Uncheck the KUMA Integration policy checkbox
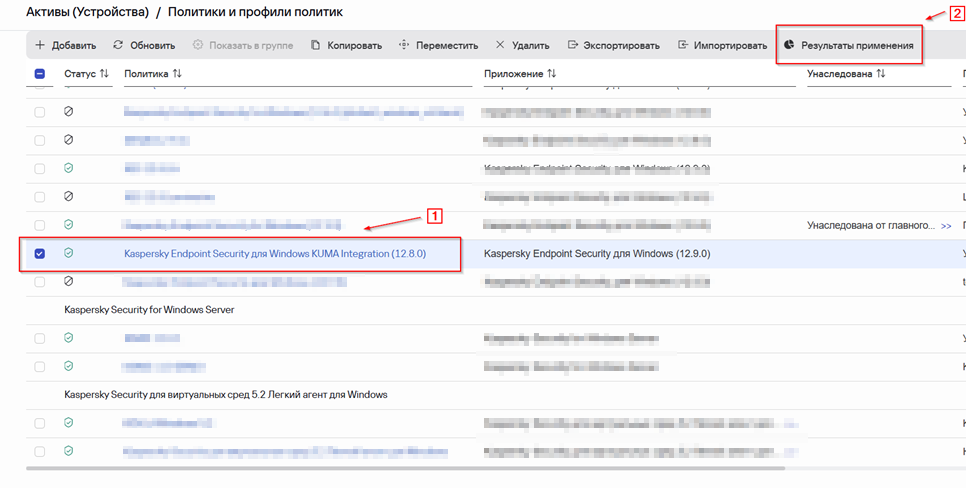Screen dimensions: 966x488 (40, 254)
